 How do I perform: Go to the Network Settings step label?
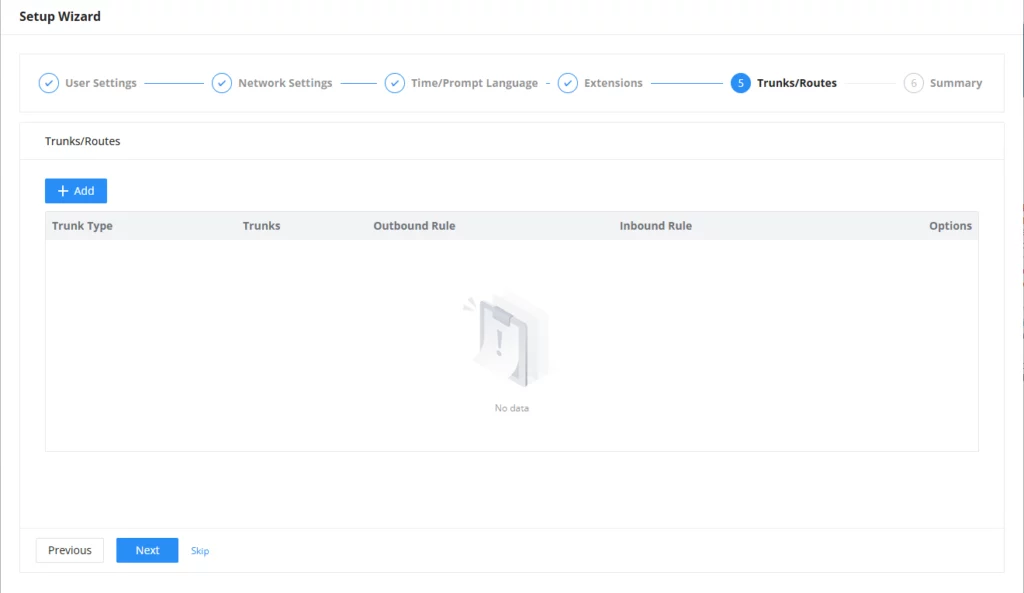(285, 83)
